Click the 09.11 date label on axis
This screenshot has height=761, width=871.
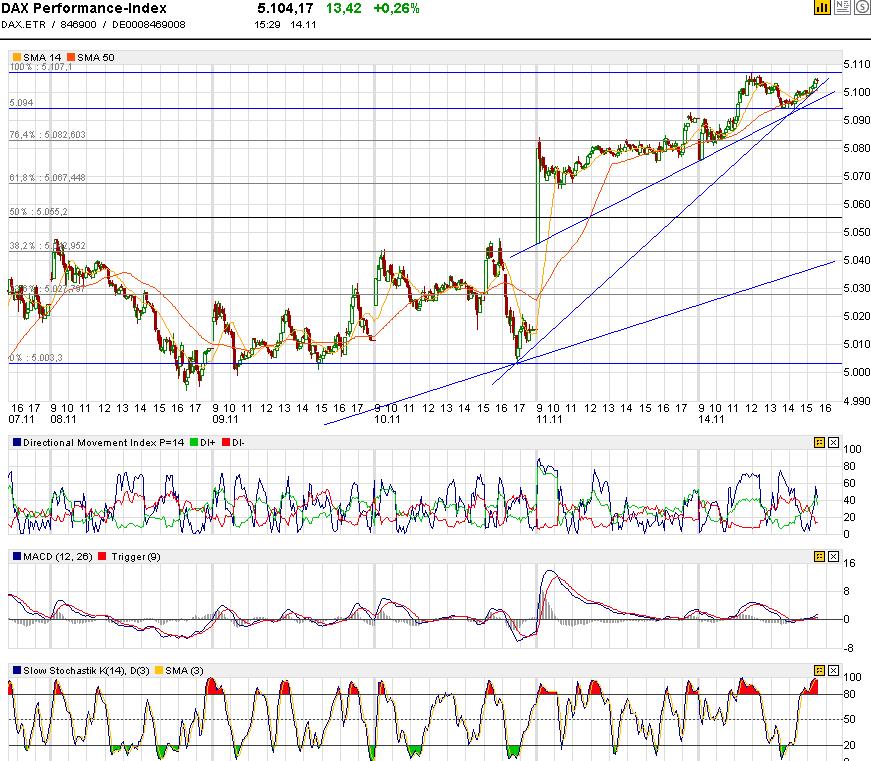[225, 419]
